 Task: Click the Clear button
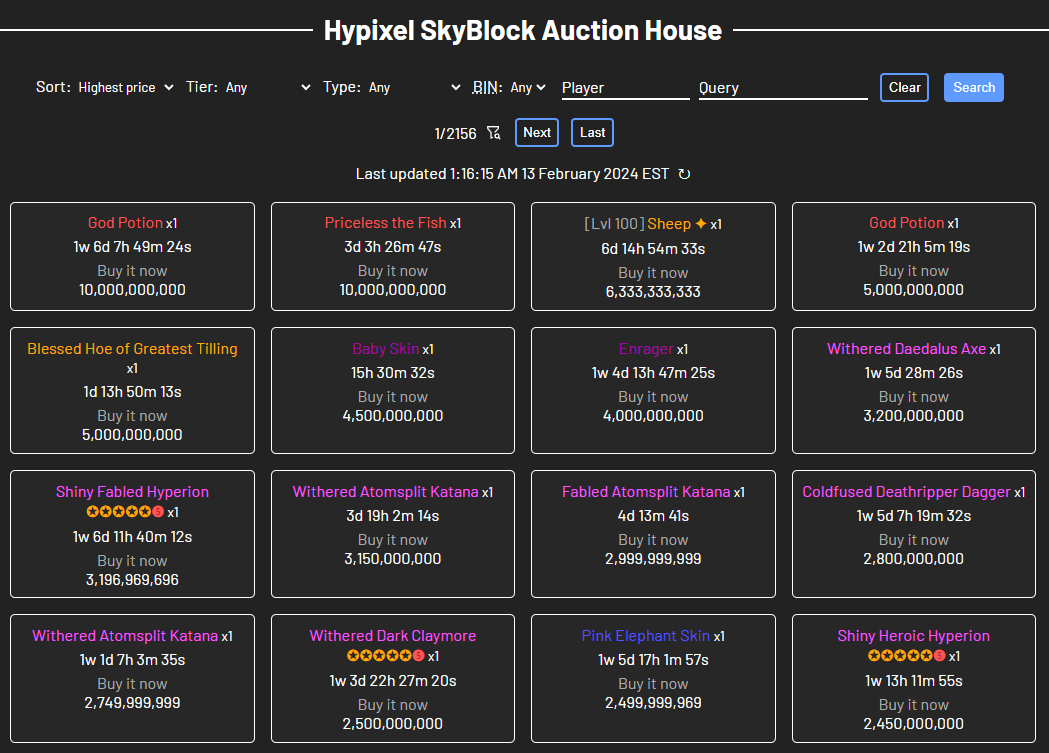tap(904, 88)
